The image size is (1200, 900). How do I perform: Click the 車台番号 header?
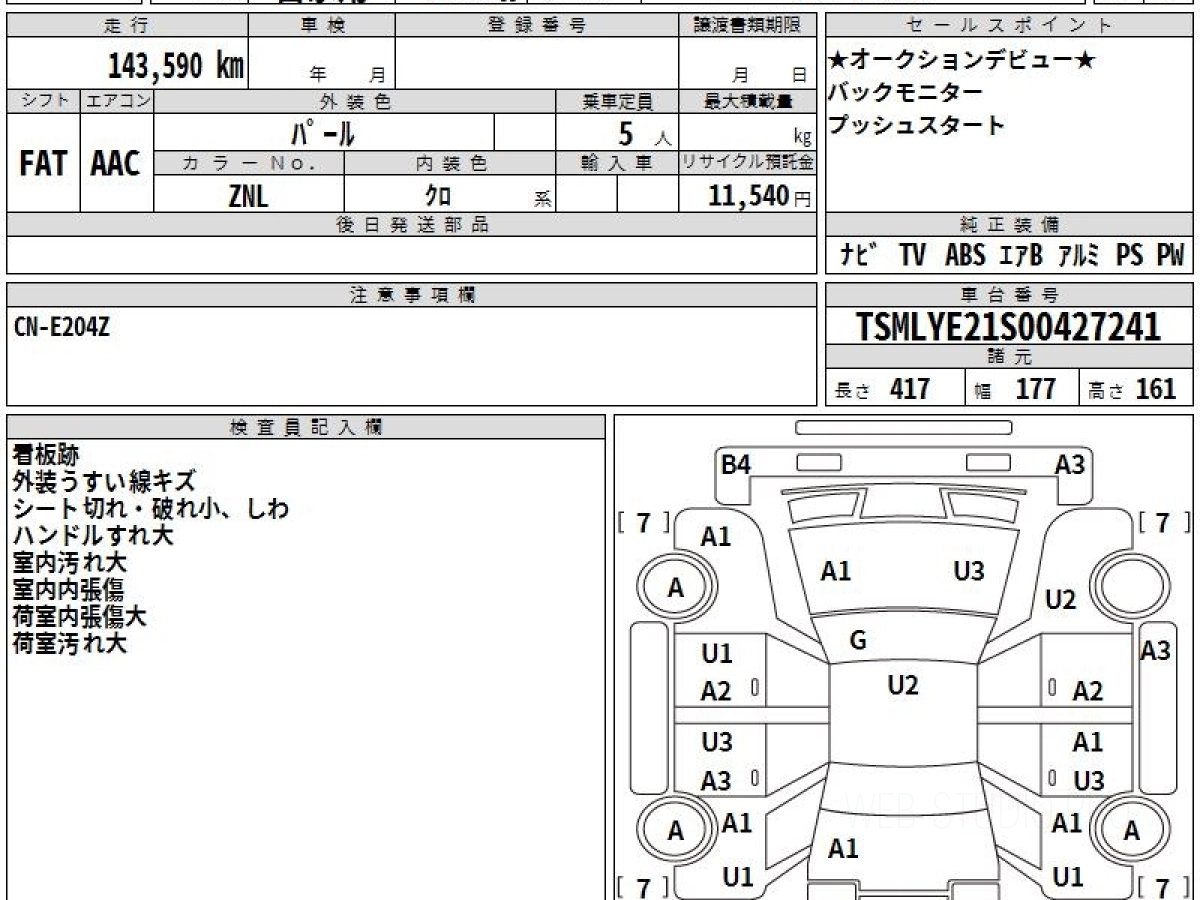[x=1009, y=294]
